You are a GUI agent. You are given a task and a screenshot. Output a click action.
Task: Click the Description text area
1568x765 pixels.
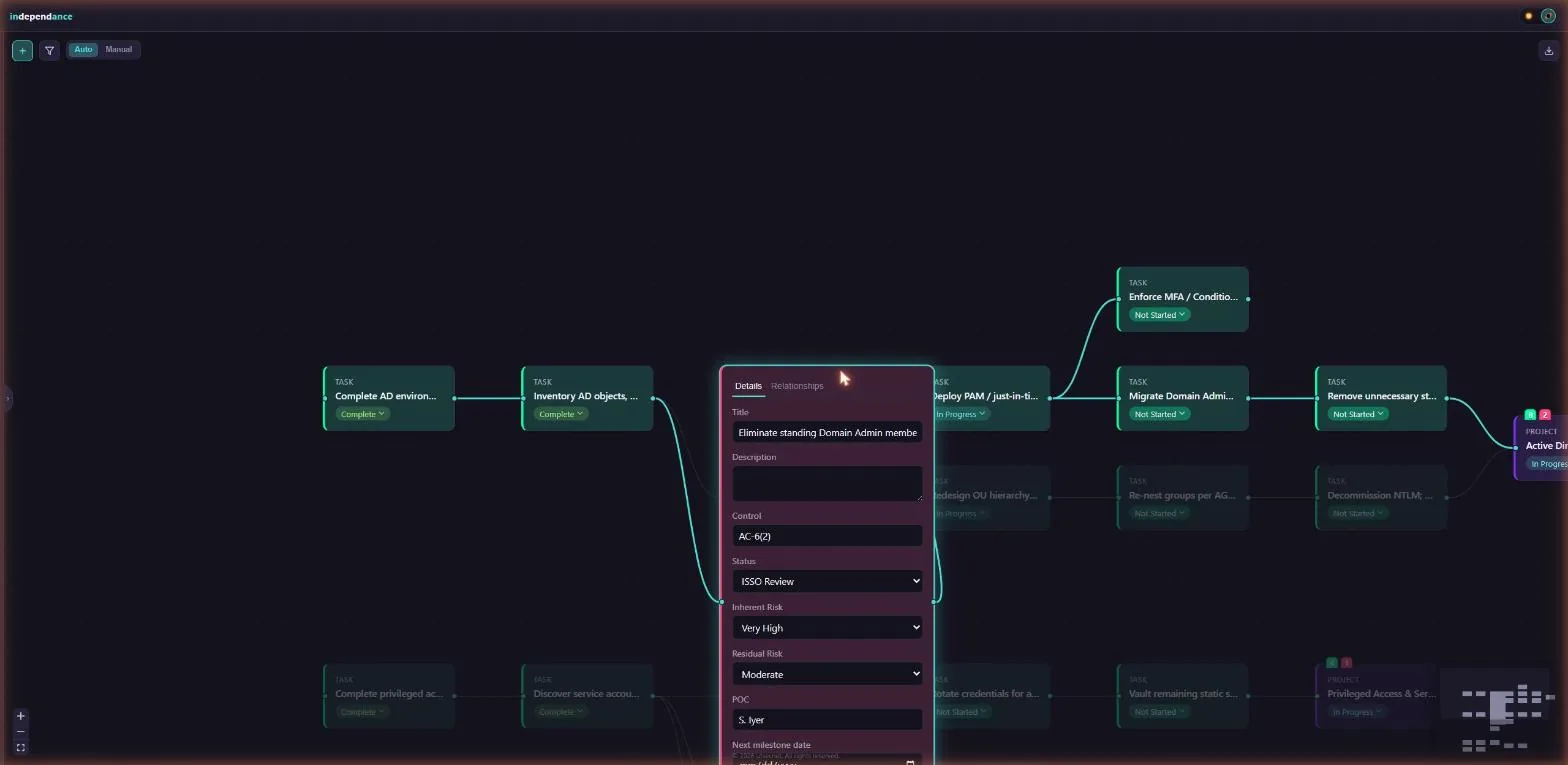827,483
